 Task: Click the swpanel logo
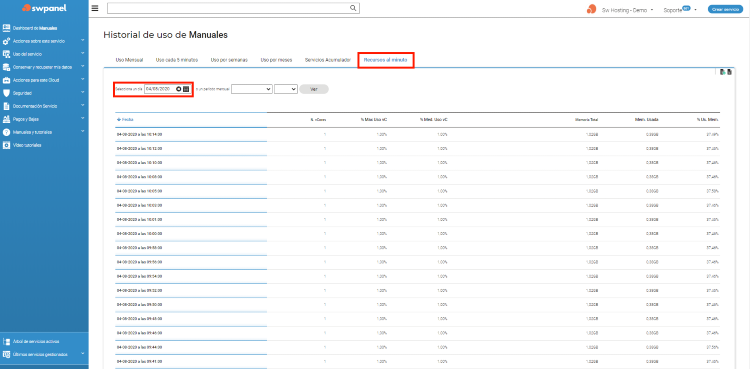click(44, 8)
